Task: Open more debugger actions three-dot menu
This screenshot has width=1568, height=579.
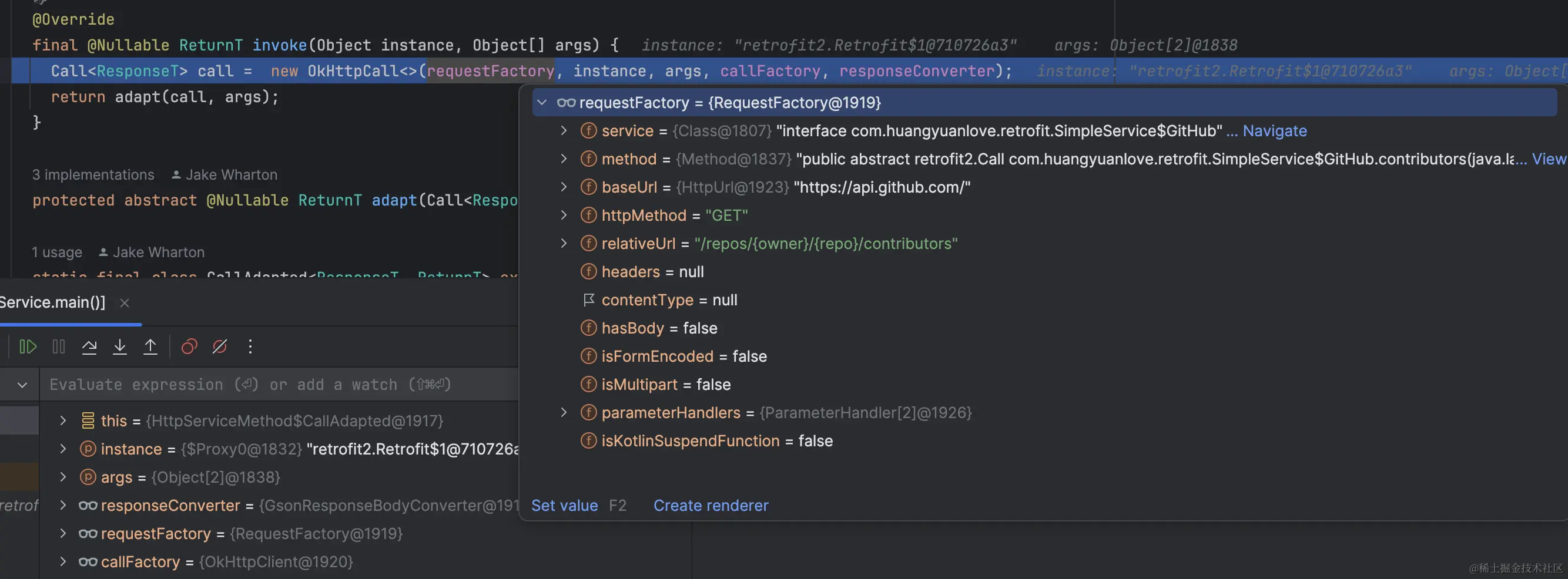Action: pos(250,346)
